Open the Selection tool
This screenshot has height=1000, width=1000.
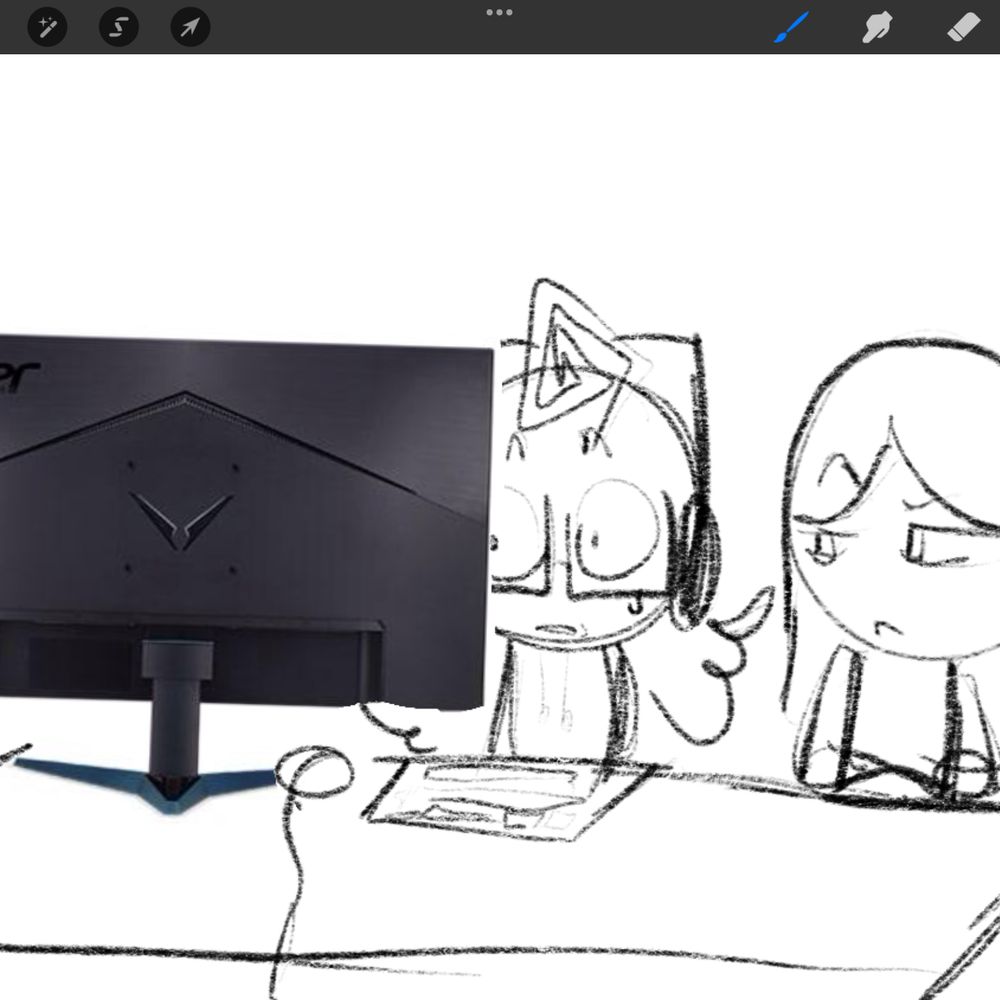(x=119, y=27)
